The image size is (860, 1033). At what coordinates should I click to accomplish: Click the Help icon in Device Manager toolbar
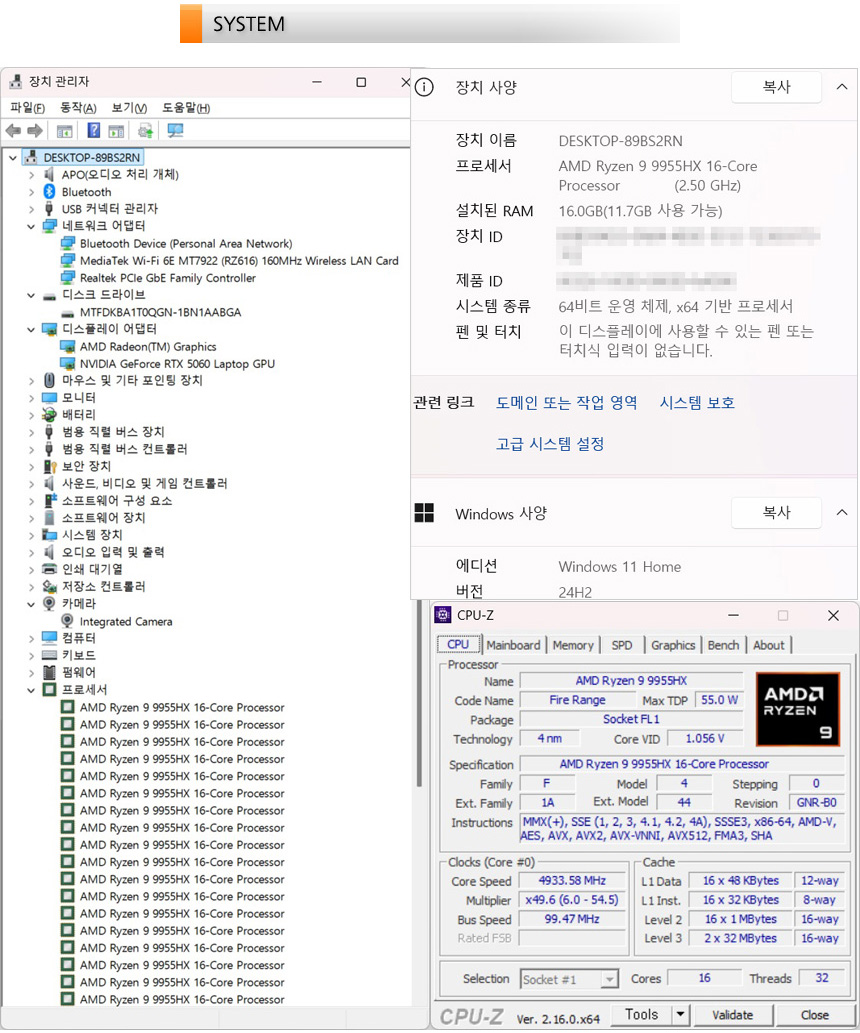click(93, 130)
